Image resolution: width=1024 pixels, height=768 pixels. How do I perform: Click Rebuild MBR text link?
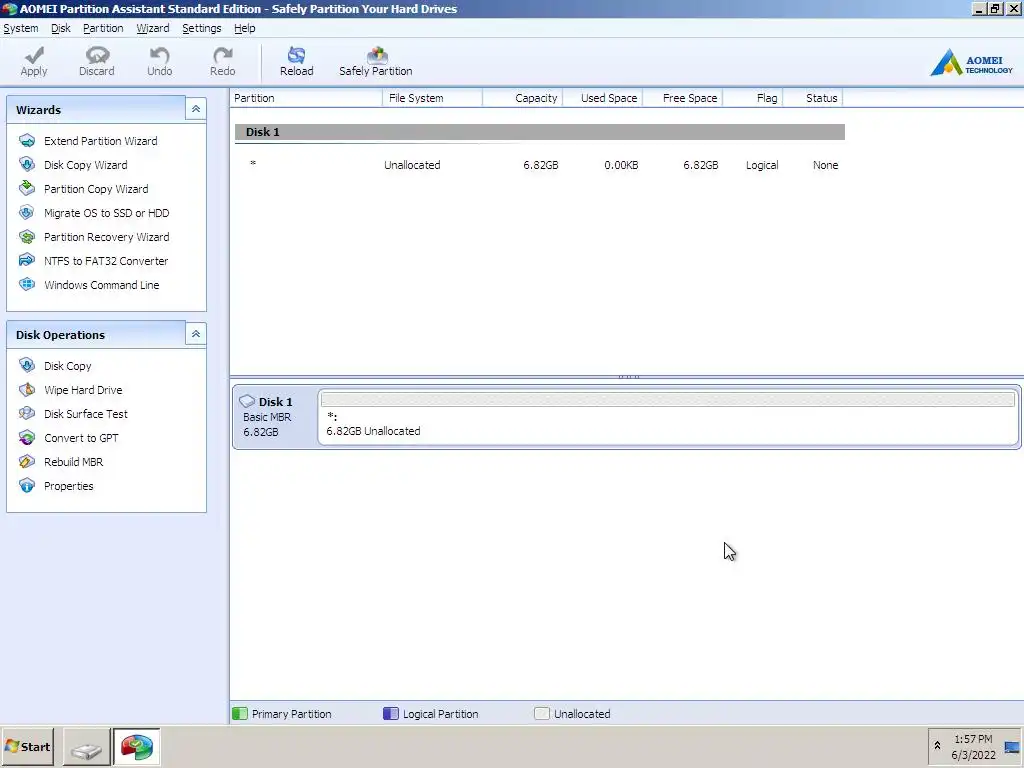[73, 462]
